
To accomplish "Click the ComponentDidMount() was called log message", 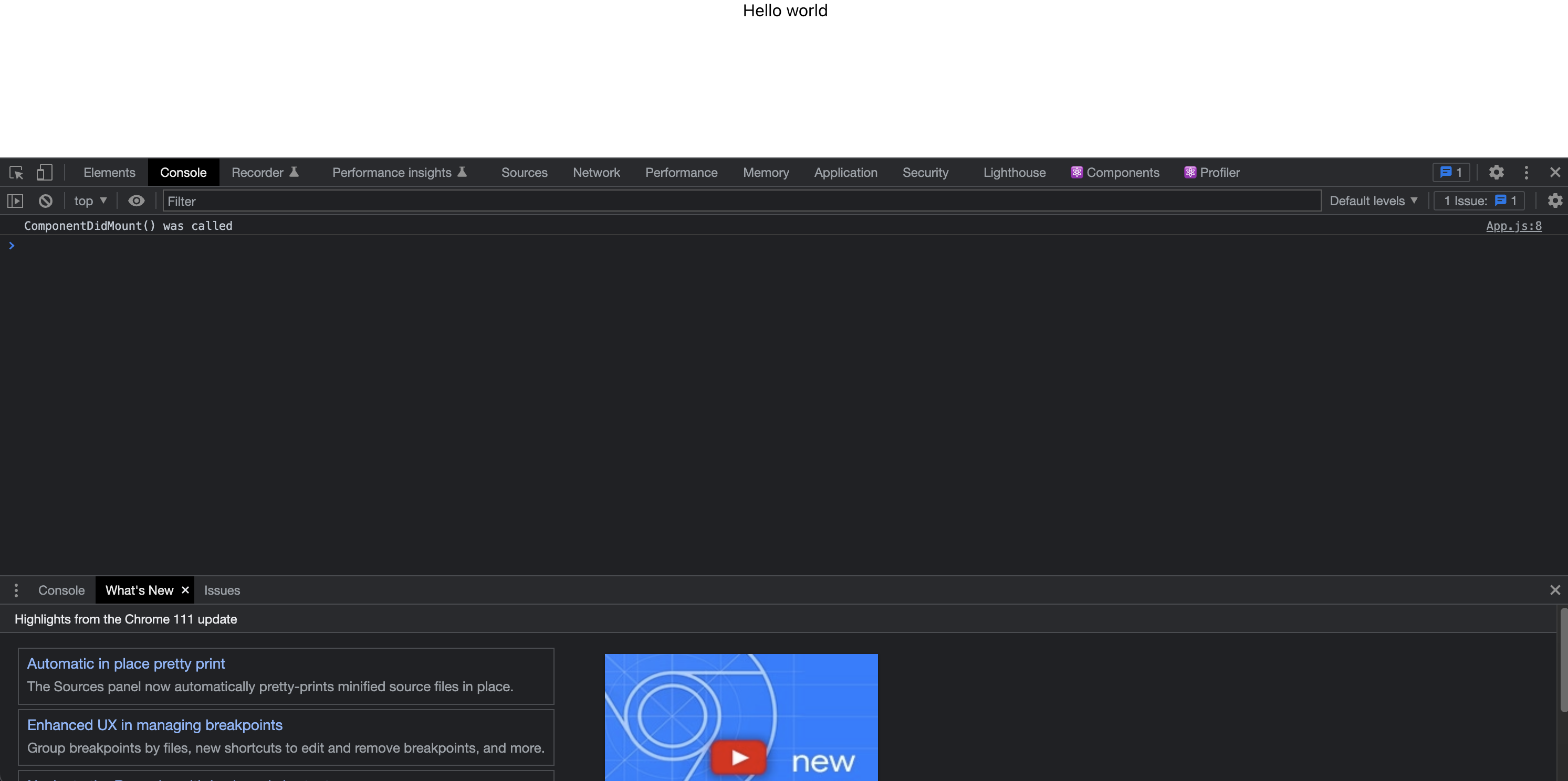I will (x=129, y=226).
